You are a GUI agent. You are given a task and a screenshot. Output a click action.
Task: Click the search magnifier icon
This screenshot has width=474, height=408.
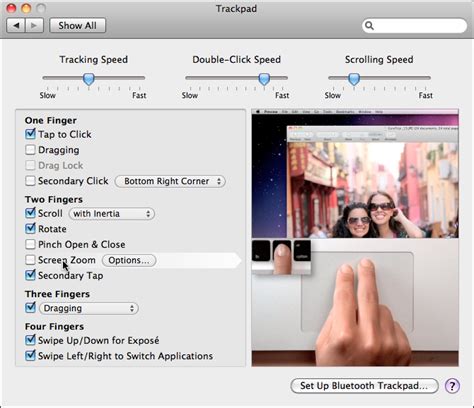pos(369,26)
